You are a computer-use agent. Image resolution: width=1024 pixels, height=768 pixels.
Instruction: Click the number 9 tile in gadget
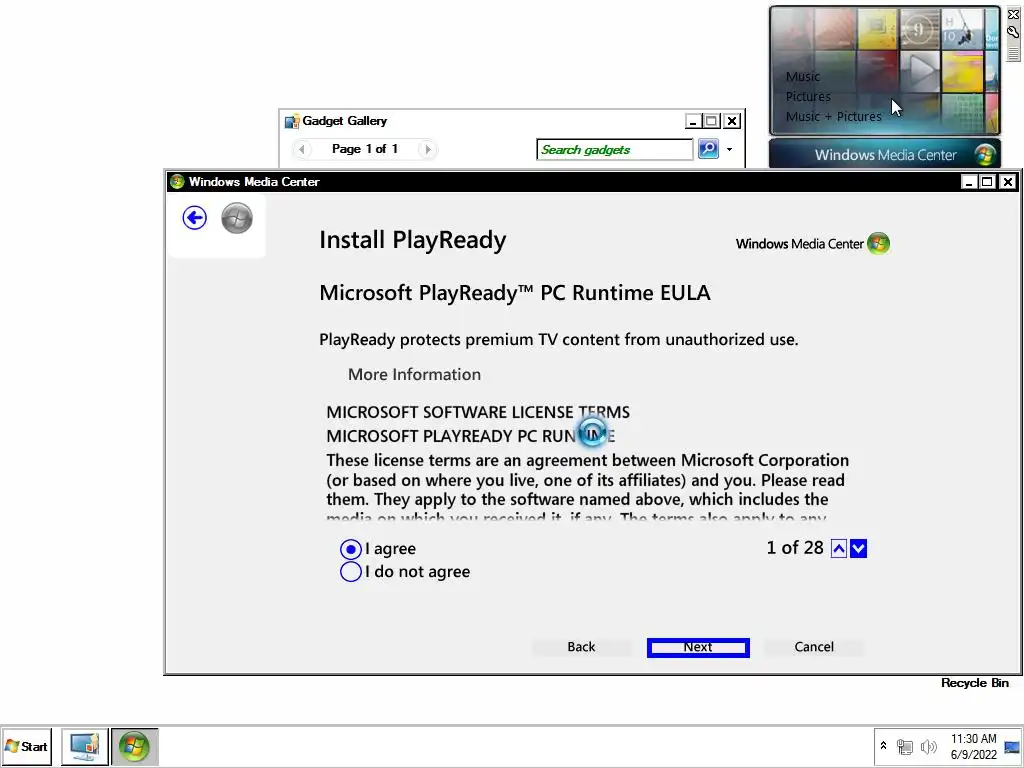point(919,29)
